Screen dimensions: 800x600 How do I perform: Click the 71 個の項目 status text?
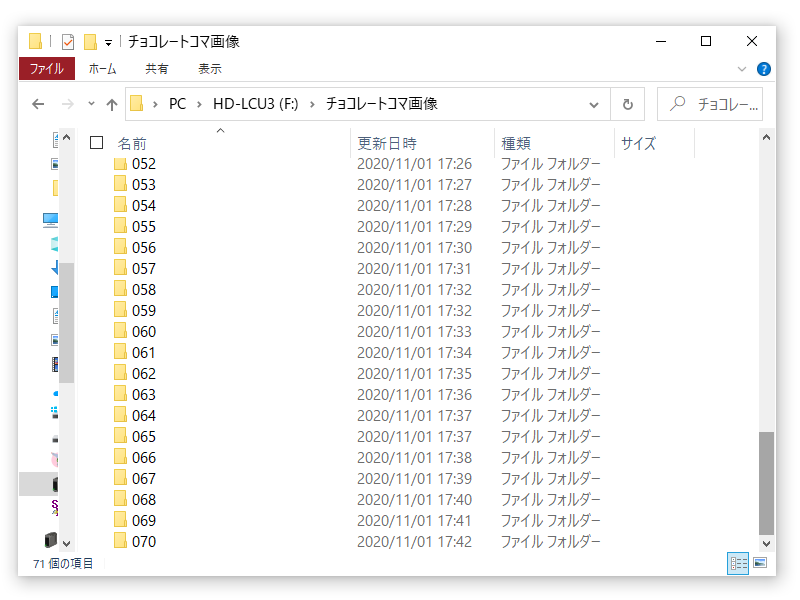pyautogui.click(x=63, y=563)
